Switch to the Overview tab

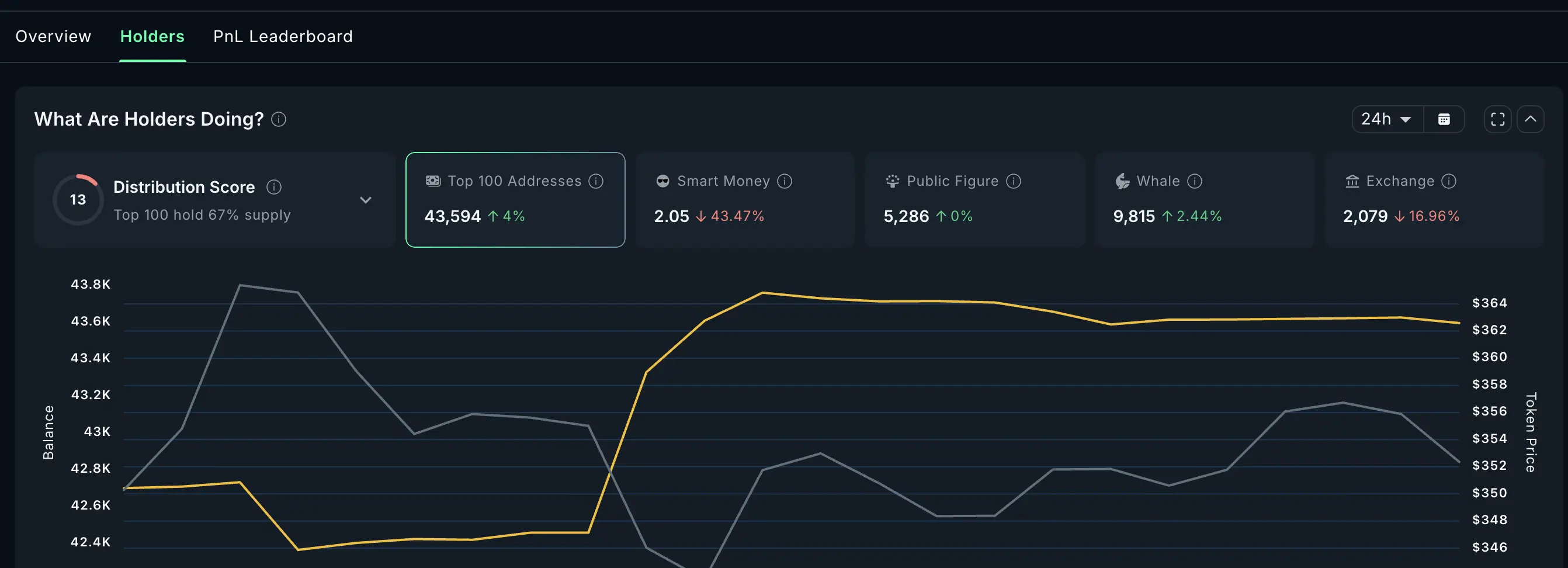click(53, 36)
